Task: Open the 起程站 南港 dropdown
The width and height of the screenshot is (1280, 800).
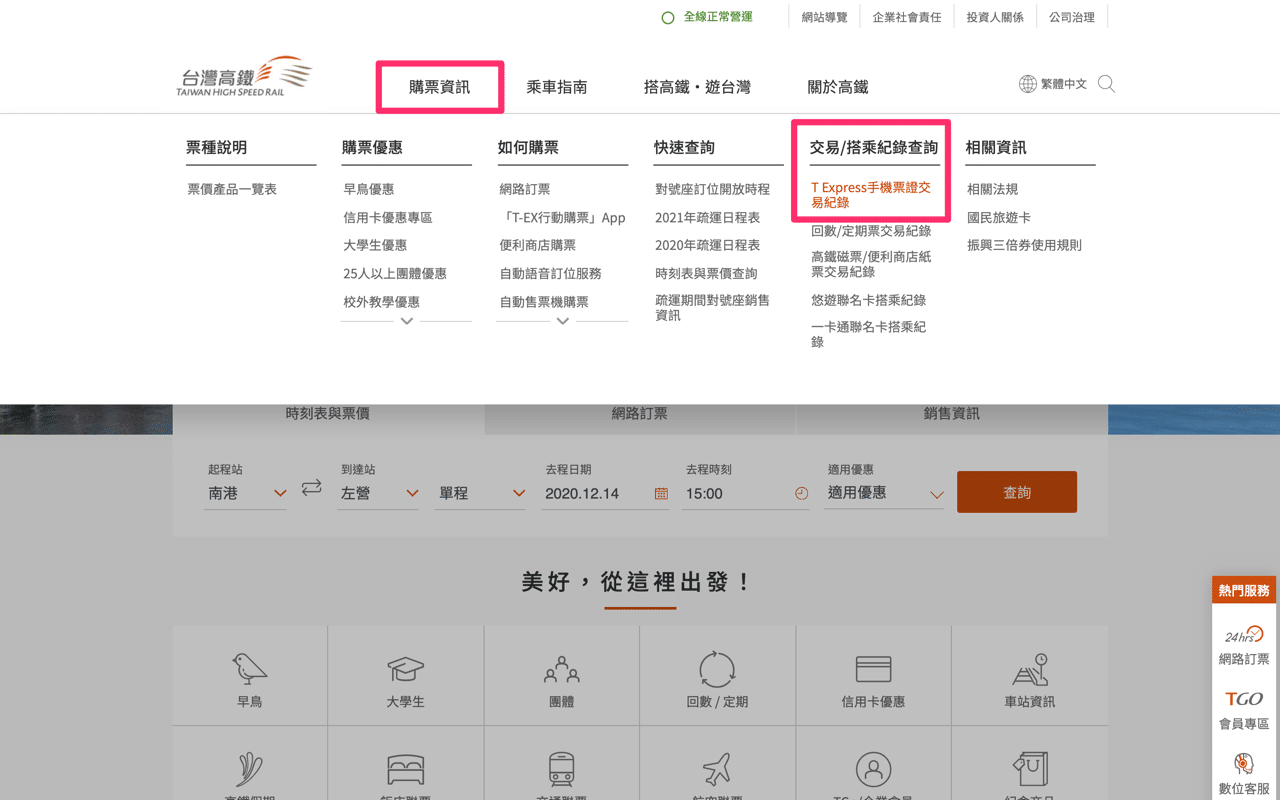Action: [246, 493]
